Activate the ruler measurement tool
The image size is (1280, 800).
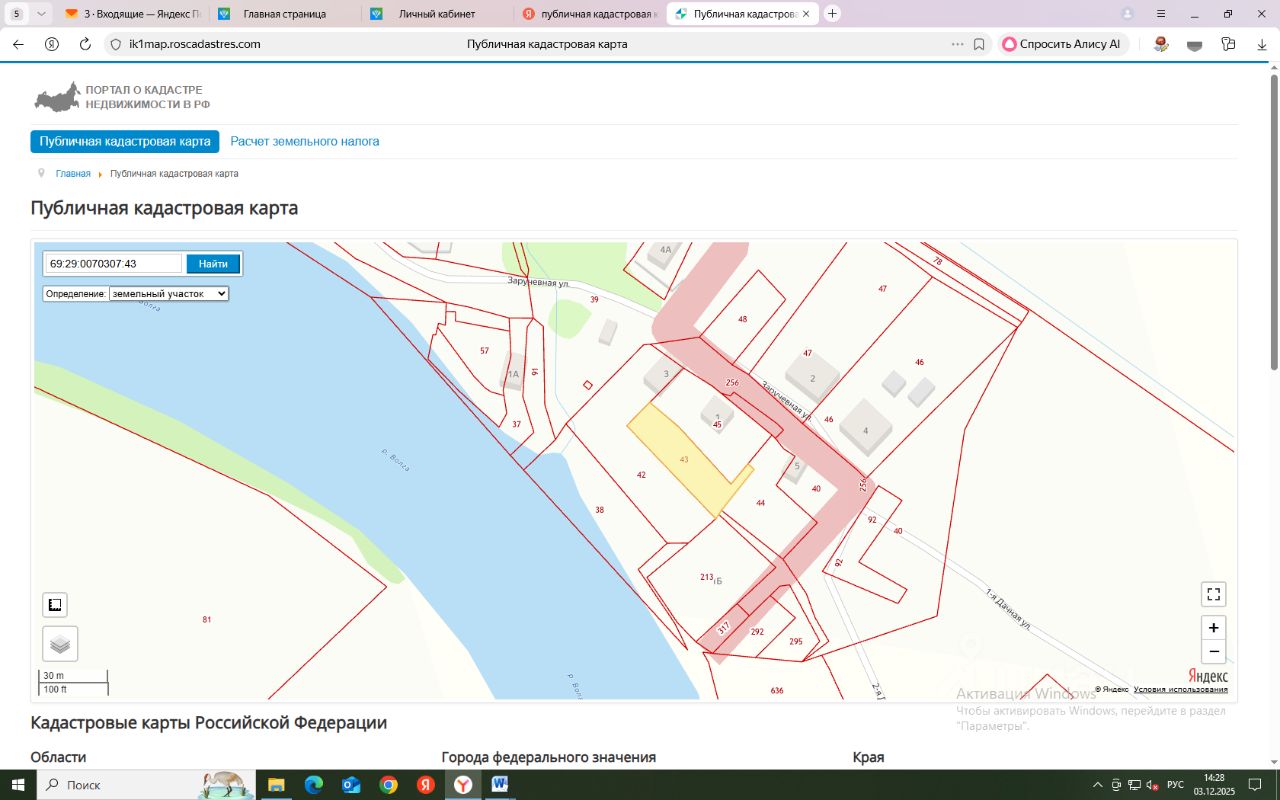pyautogui.click(x=55, y=605)
